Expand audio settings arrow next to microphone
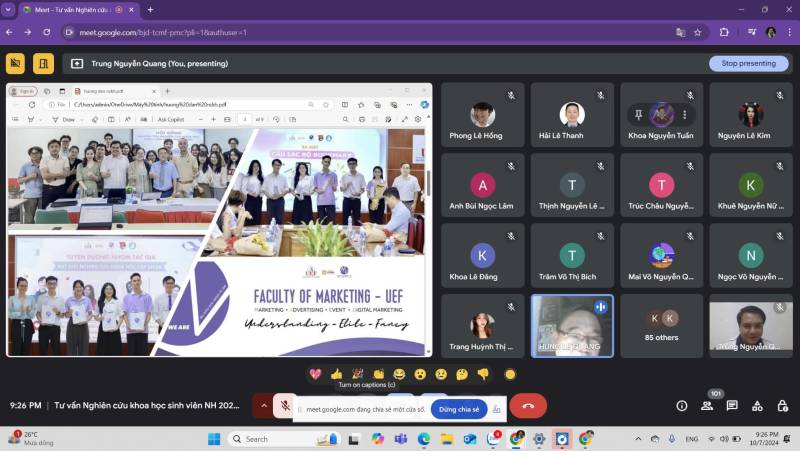This screenshot has height=451, width=800. coord(263,406)
